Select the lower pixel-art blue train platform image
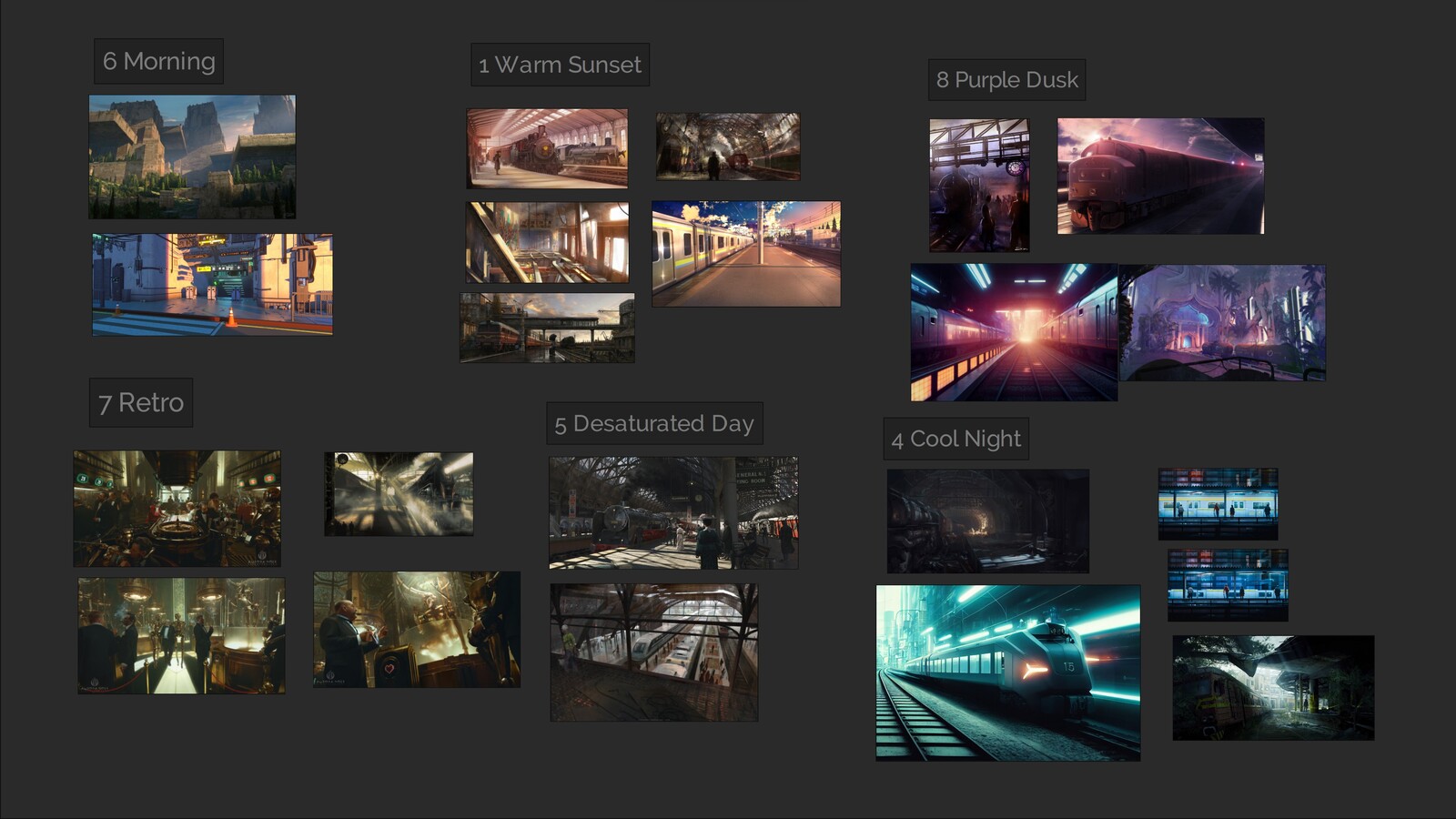 1228,584
